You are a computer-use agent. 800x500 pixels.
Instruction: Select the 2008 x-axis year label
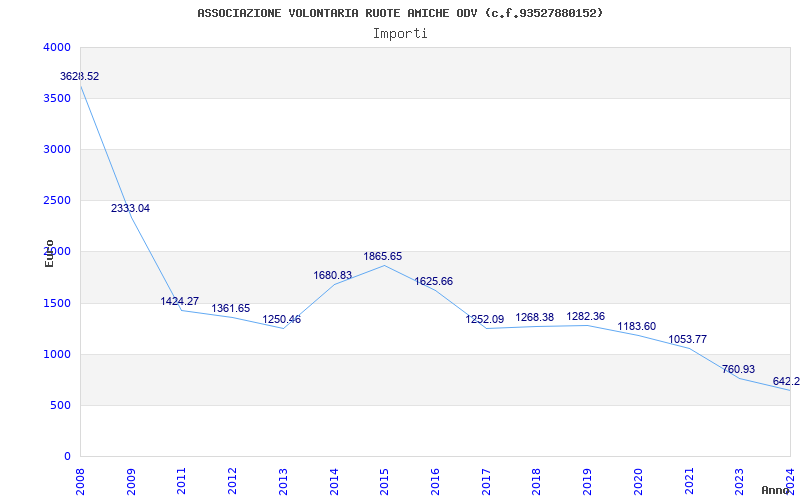coord(80,479)
